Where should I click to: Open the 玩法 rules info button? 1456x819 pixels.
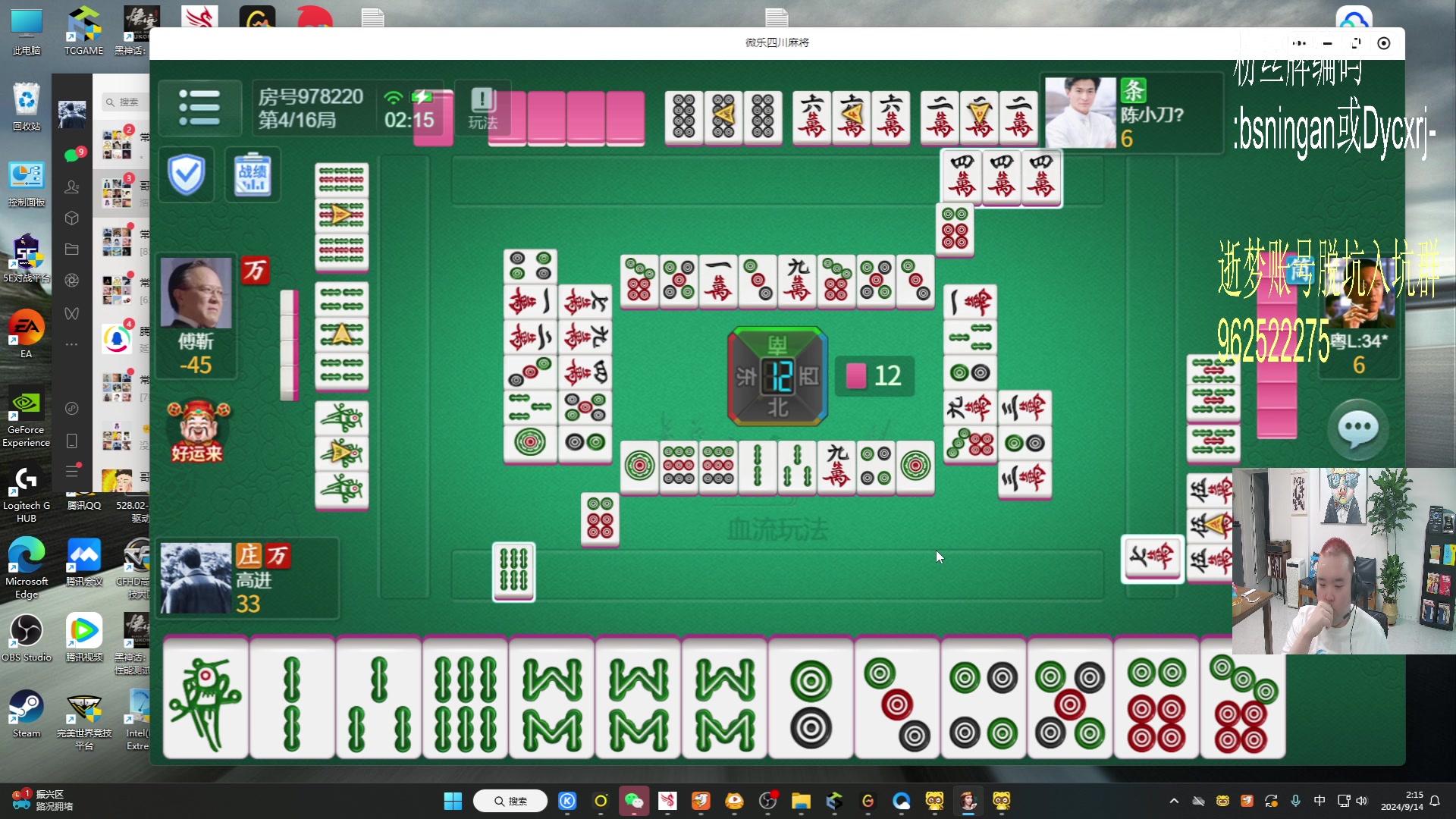pyautogui.click(x=483, y=108)
